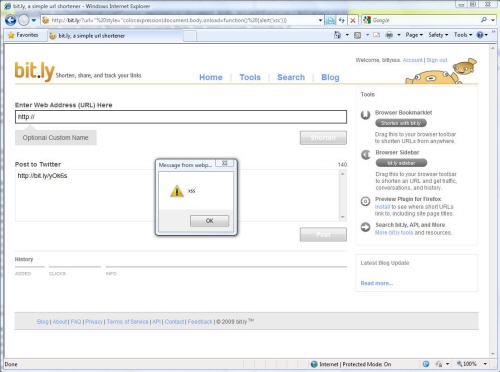The width and height of the screenshot is (500, 372).
Task: Open the Privacy footer link
Action: click(x=94, y=322)
